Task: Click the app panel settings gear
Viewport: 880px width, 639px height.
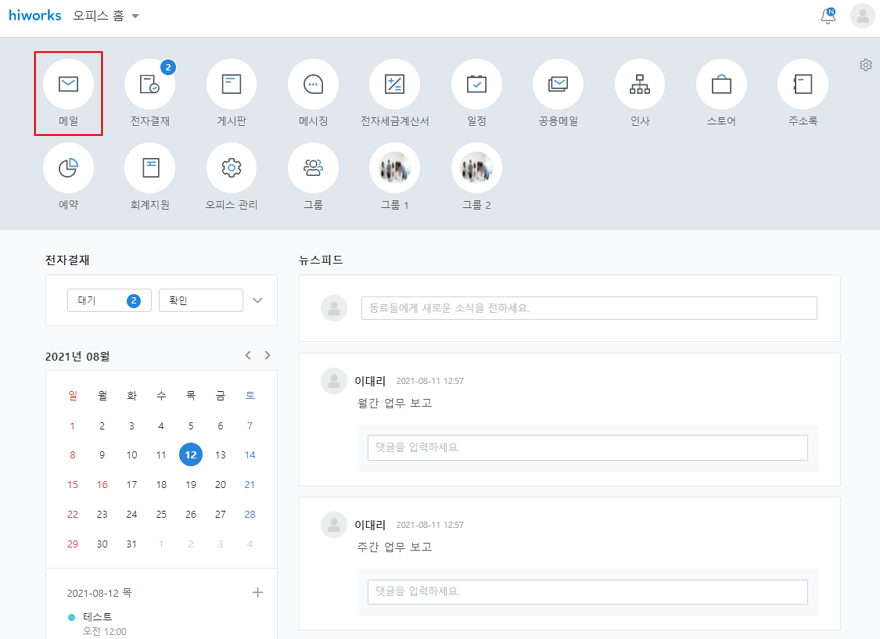Action: click(865, 65)
